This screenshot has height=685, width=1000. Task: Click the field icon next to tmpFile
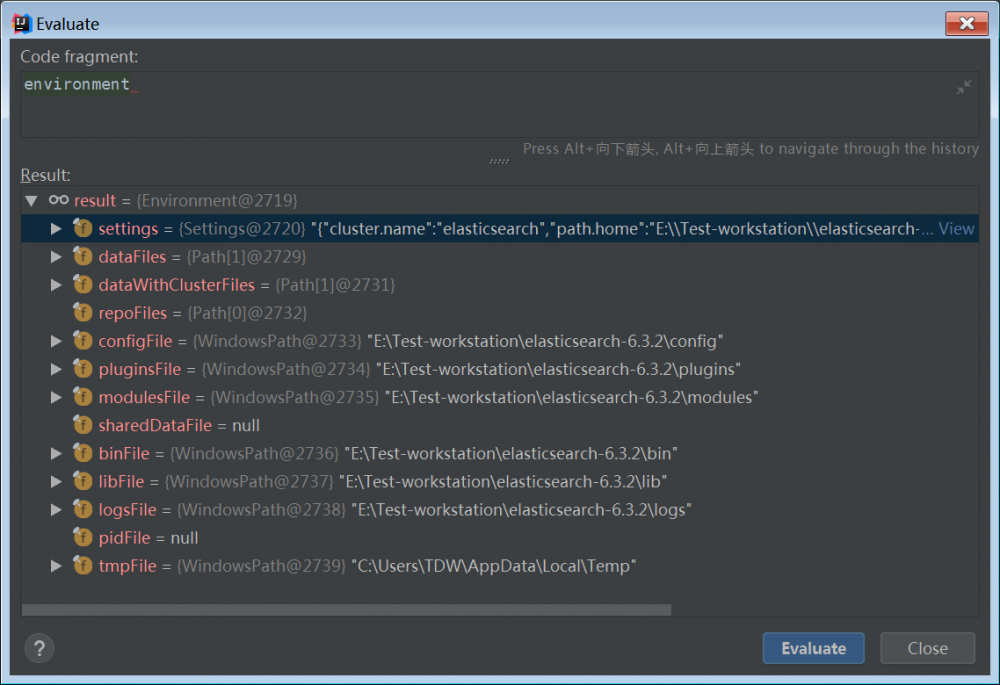83,566
